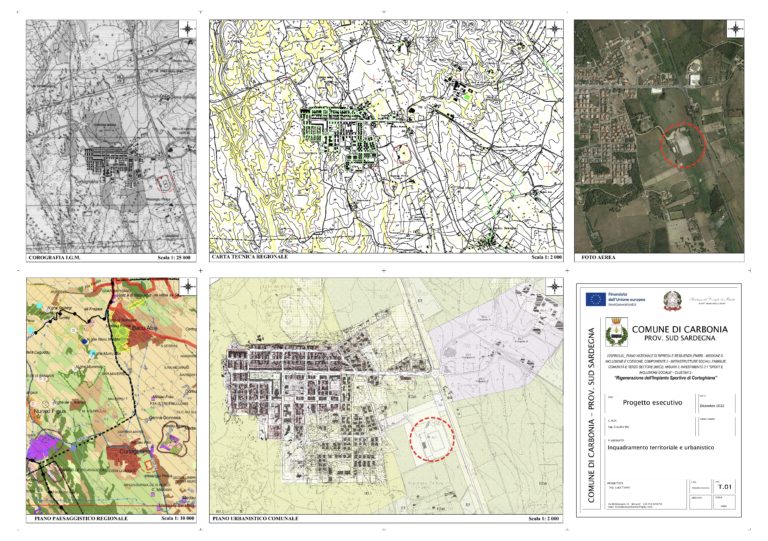
Task: Click north arrow on Piano Urbanistico Comunale map
Action: tap(554, 286)
